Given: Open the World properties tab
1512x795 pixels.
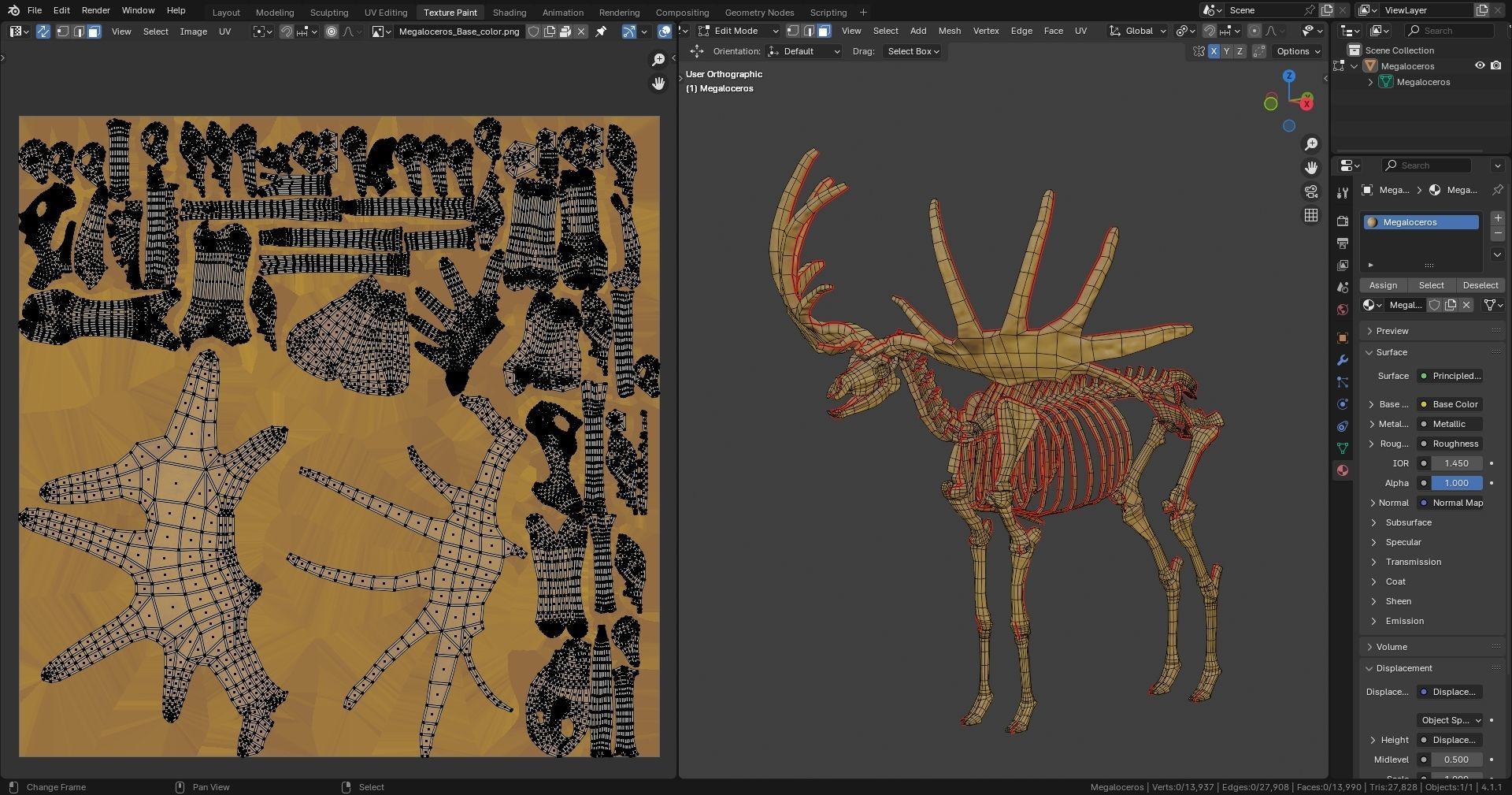Looking at the screenshot, I should tap(1343, 310).
